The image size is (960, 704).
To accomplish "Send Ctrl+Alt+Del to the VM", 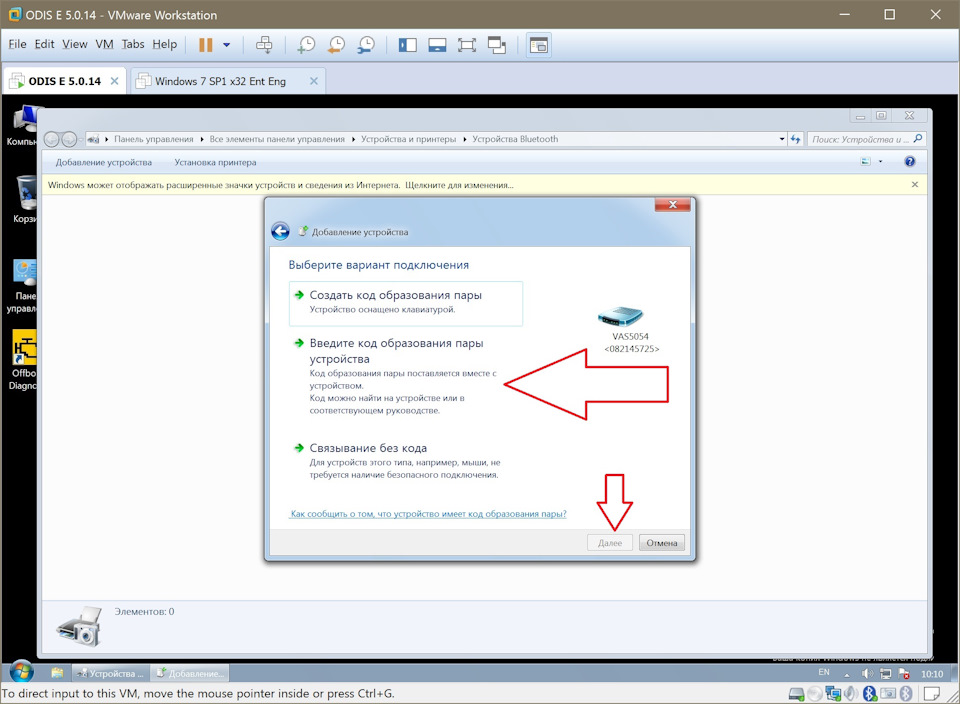I will (264, 45).
